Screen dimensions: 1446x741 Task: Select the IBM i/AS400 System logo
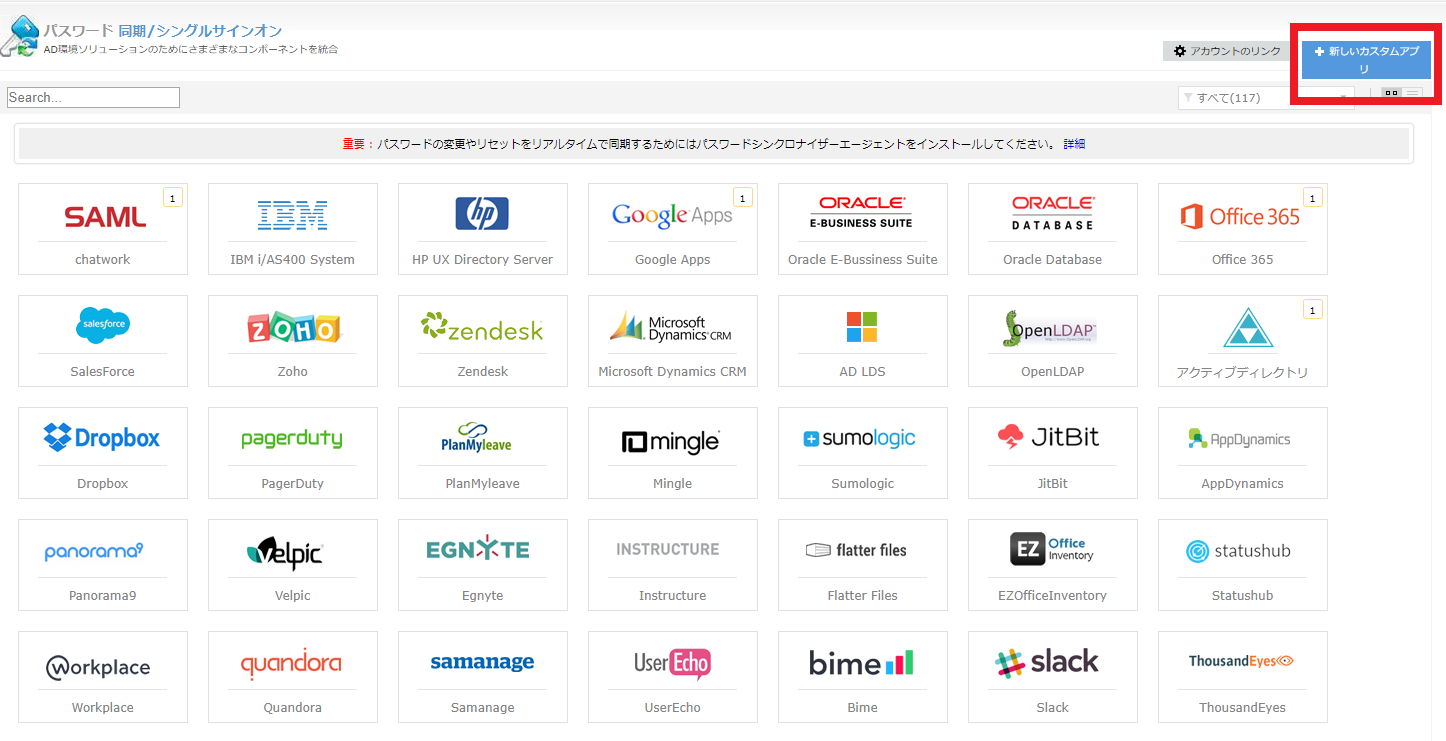[293, 215]
